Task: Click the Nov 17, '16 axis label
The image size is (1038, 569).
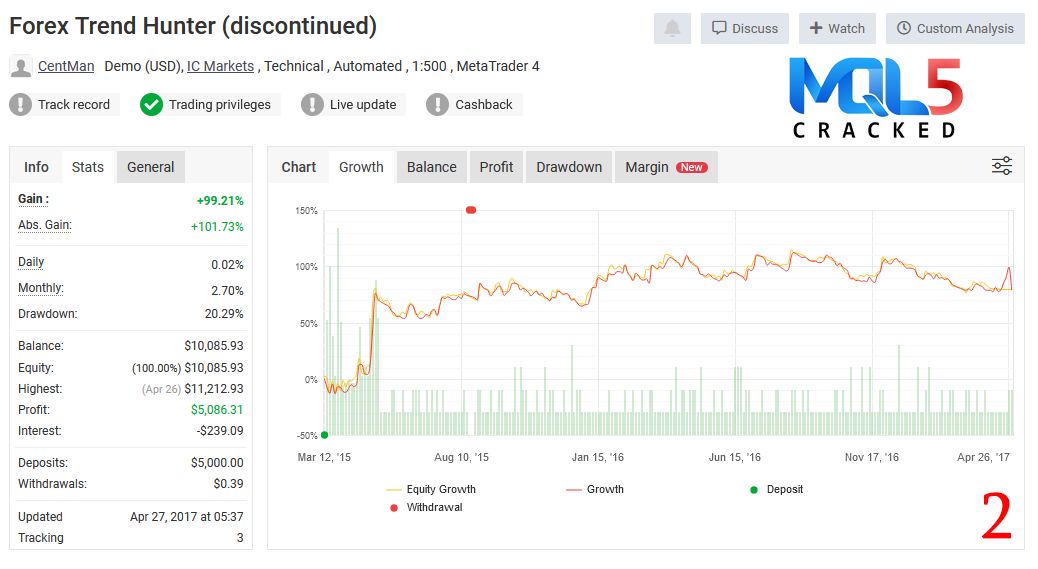Action: [x=872, y=457]
